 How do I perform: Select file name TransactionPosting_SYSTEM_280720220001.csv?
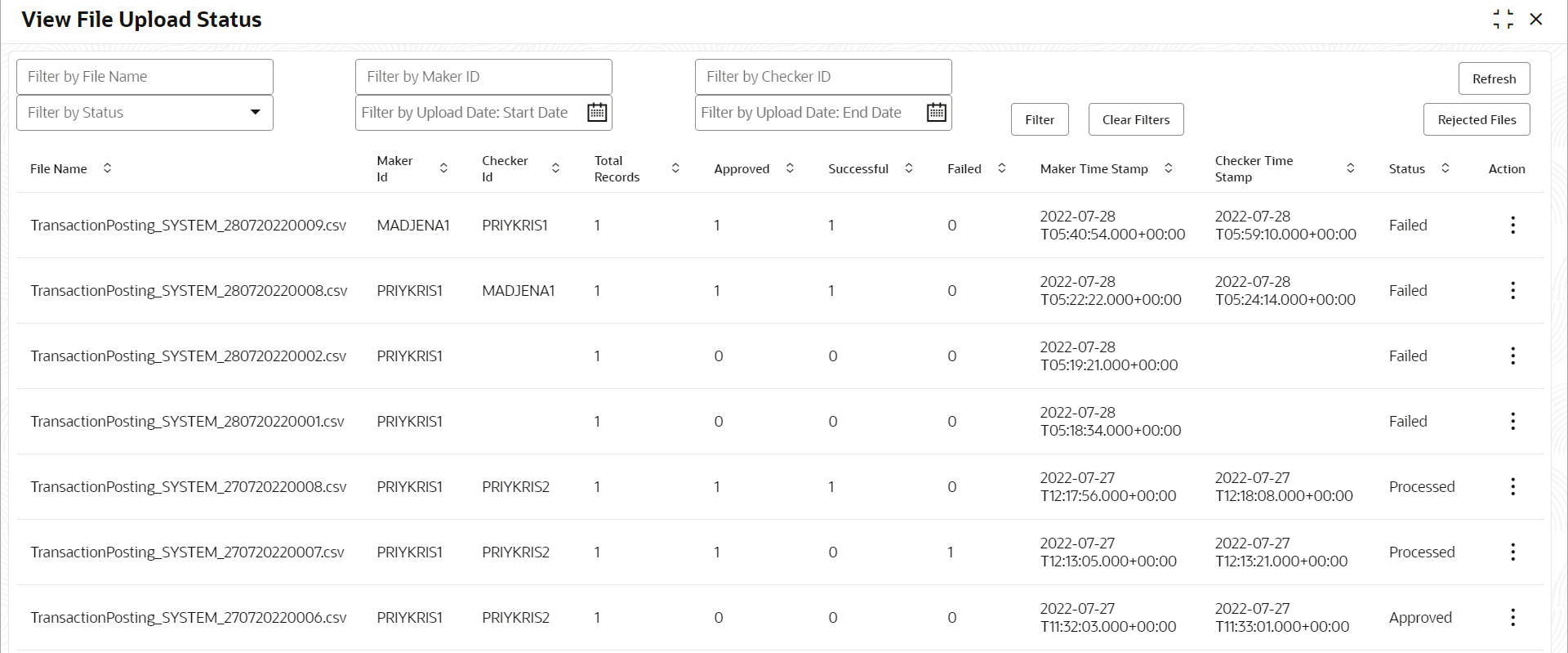(x=187, y=422)
